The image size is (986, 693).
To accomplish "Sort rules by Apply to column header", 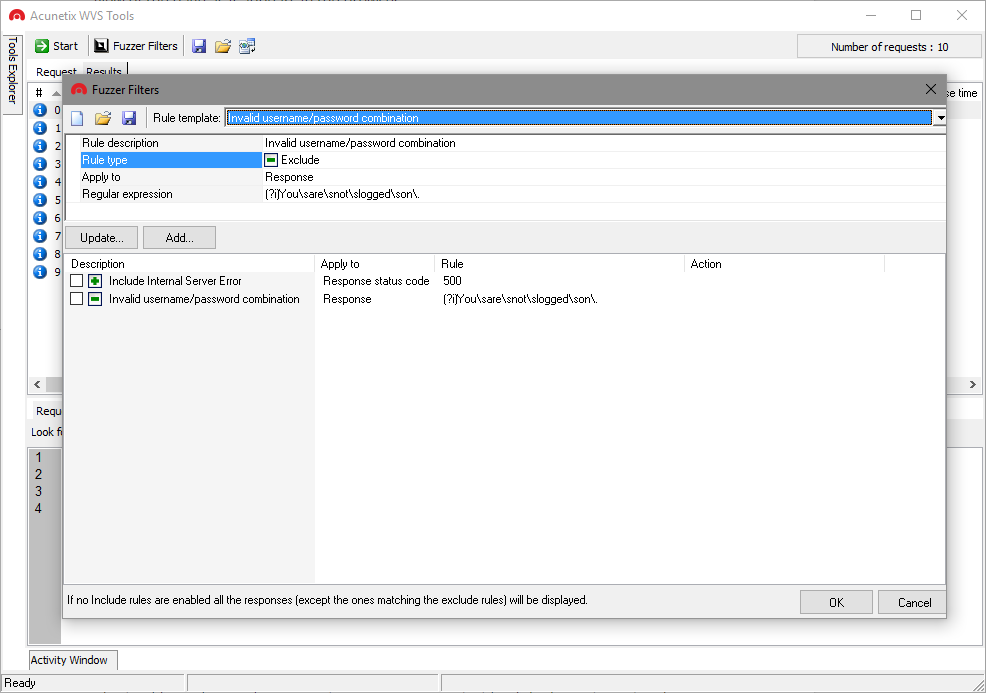I will tap(374, 264).
